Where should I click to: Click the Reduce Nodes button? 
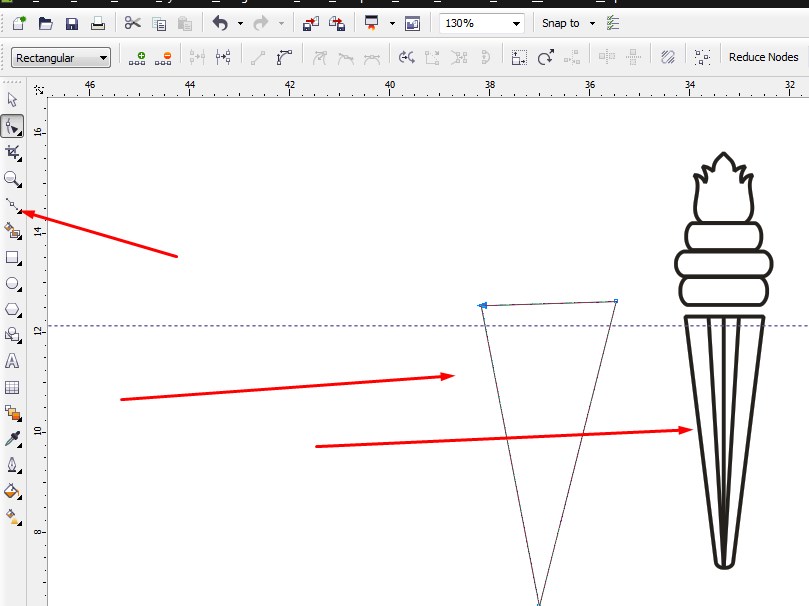(763, 57)
